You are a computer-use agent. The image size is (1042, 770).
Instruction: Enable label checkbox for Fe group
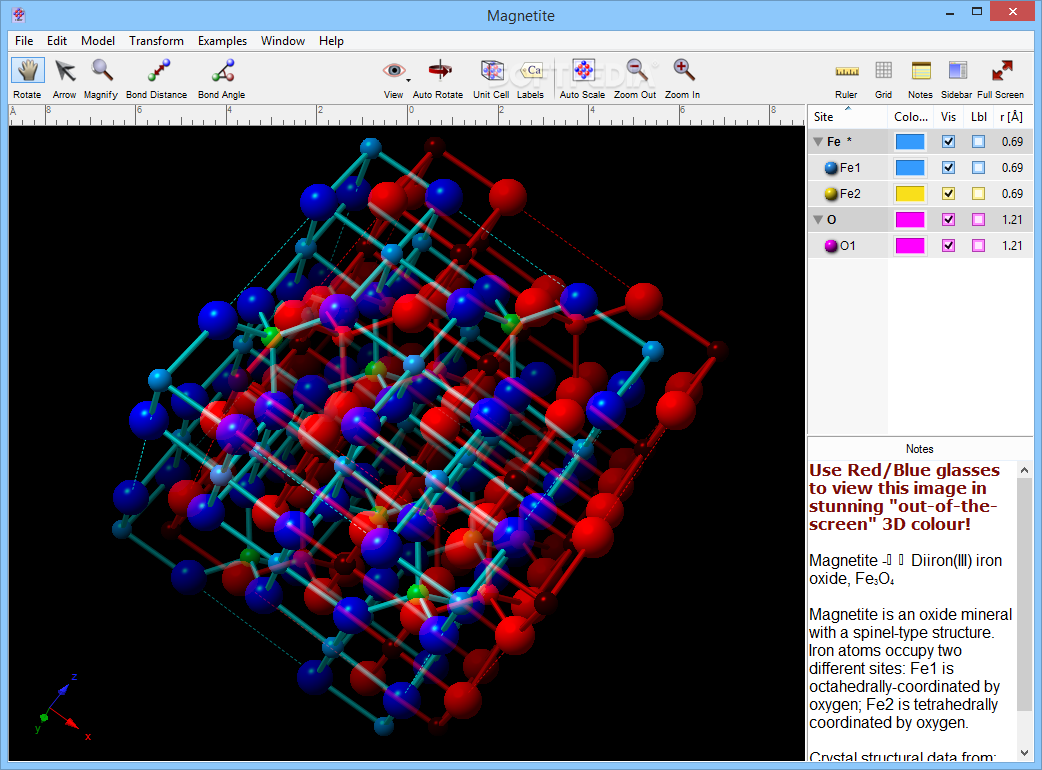(x=978, y=142)
